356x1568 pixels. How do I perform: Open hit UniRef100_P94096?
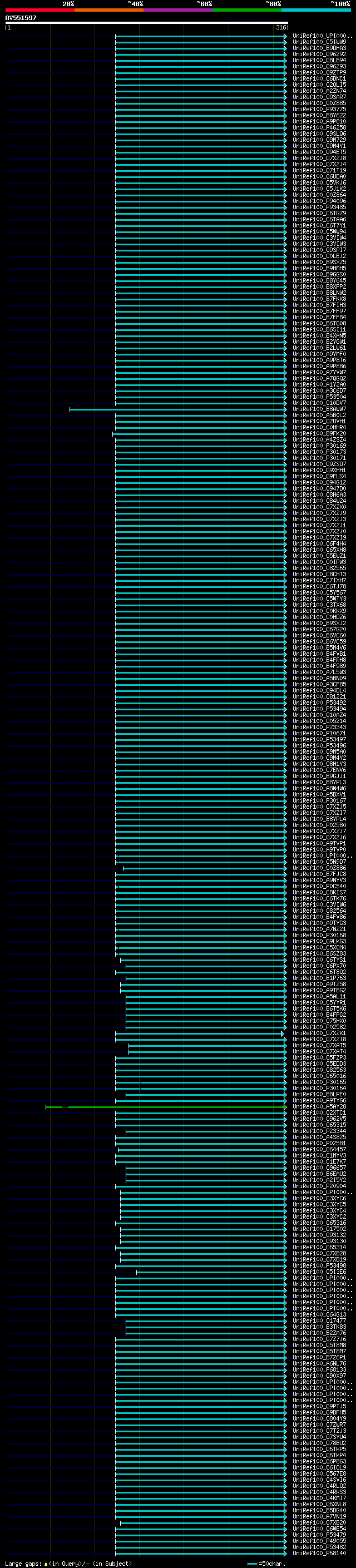tap(319, 201)
